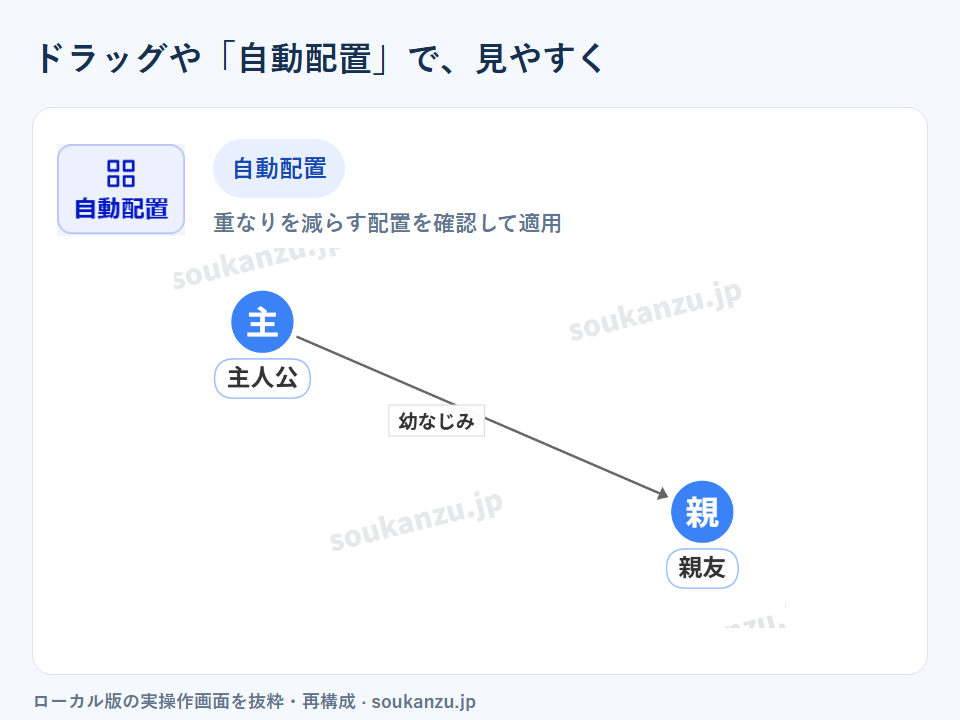960x720 pixels.
Task: Click the 親友 name label
Action: pos(702,569)
